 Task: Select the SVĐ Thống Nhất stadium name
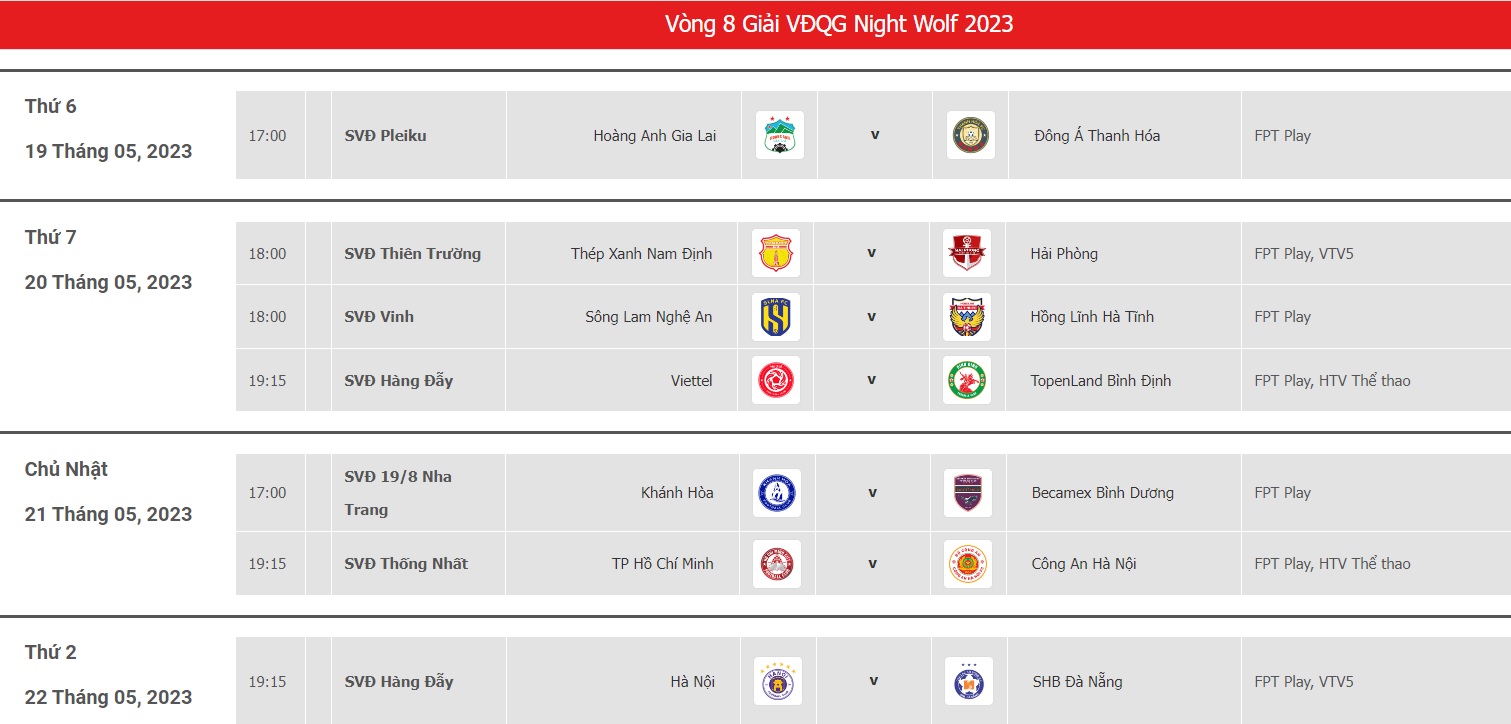click(x=406, y=564)
